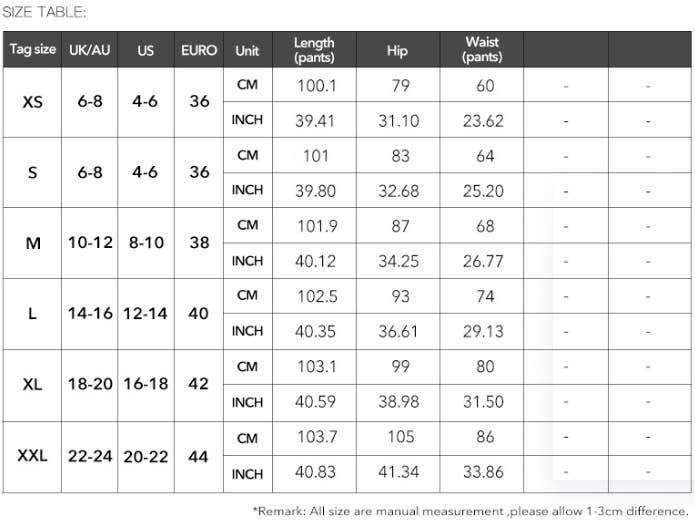
Task: Click the 29.13 waist inch value
Action: (485, 331)
